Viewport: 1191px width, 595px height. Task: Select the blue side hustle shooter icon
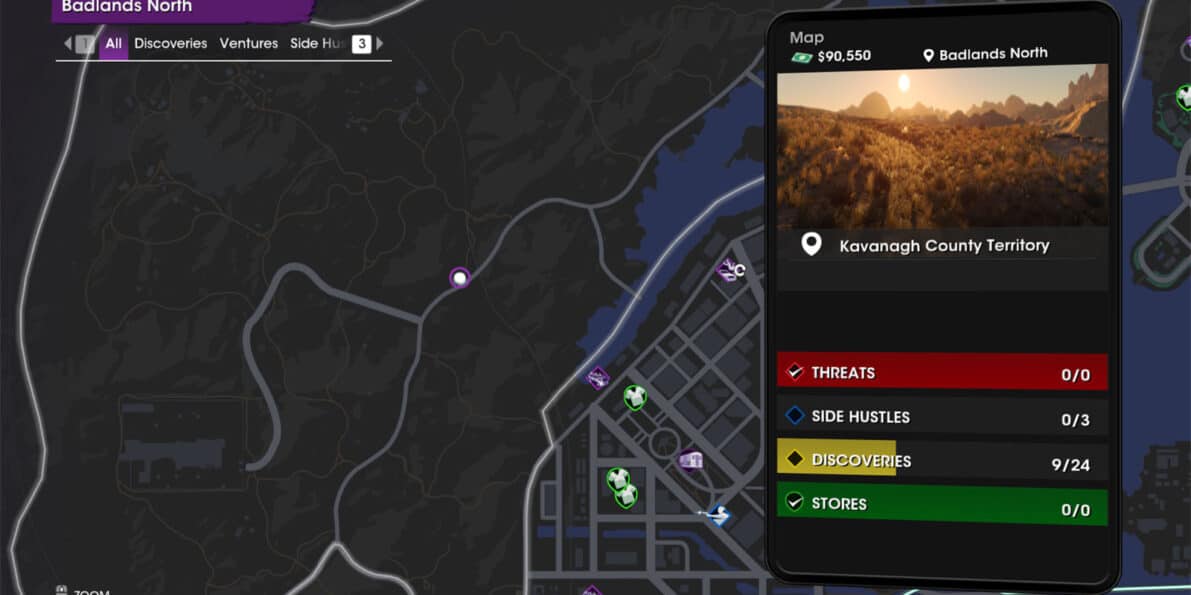point(716,517)
